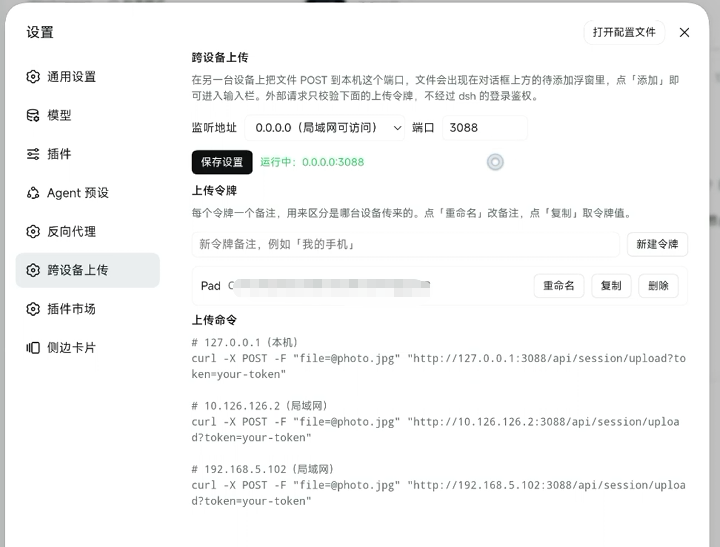The width and height of the screenshot is (720, 547).
Task: Go to the 插件 section
Action: pos(88,154)
